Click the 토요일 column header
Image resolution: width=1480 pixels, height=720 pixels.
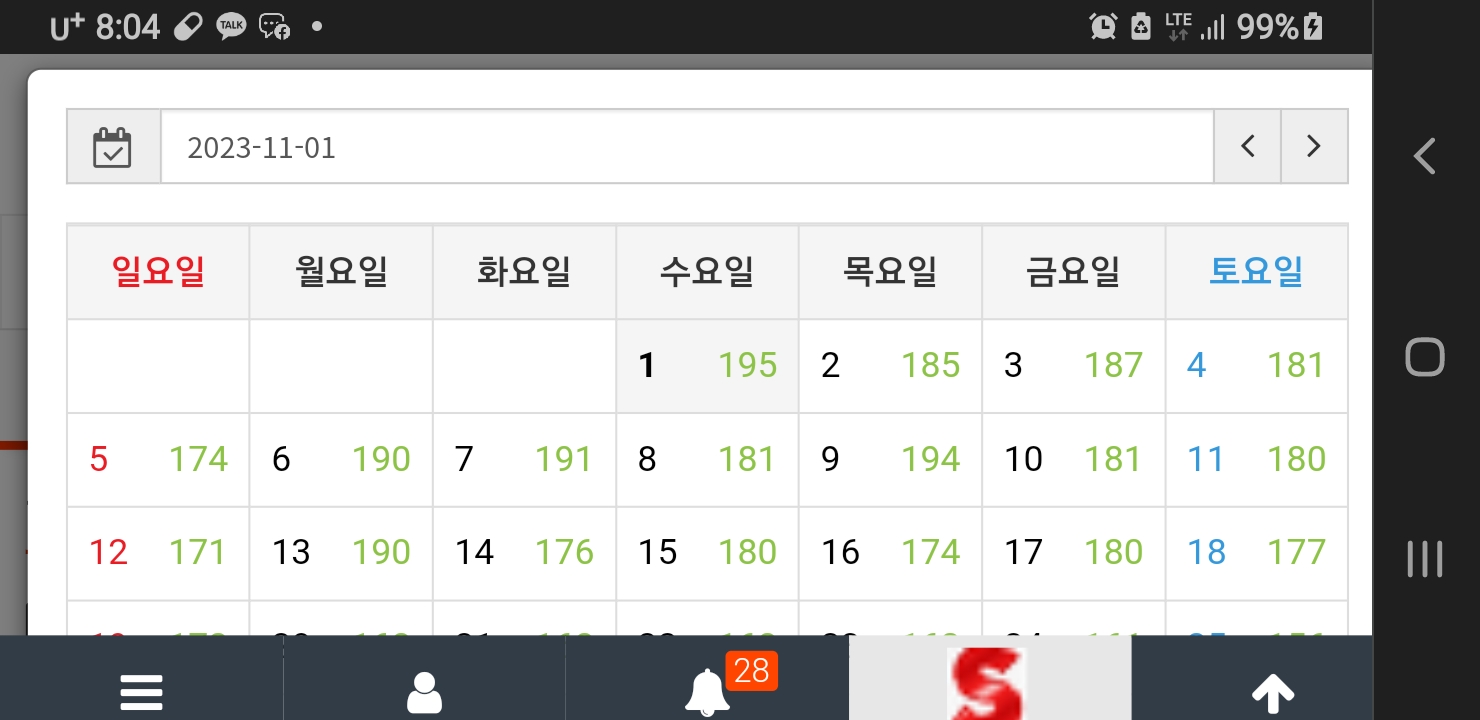[1256, 272]
